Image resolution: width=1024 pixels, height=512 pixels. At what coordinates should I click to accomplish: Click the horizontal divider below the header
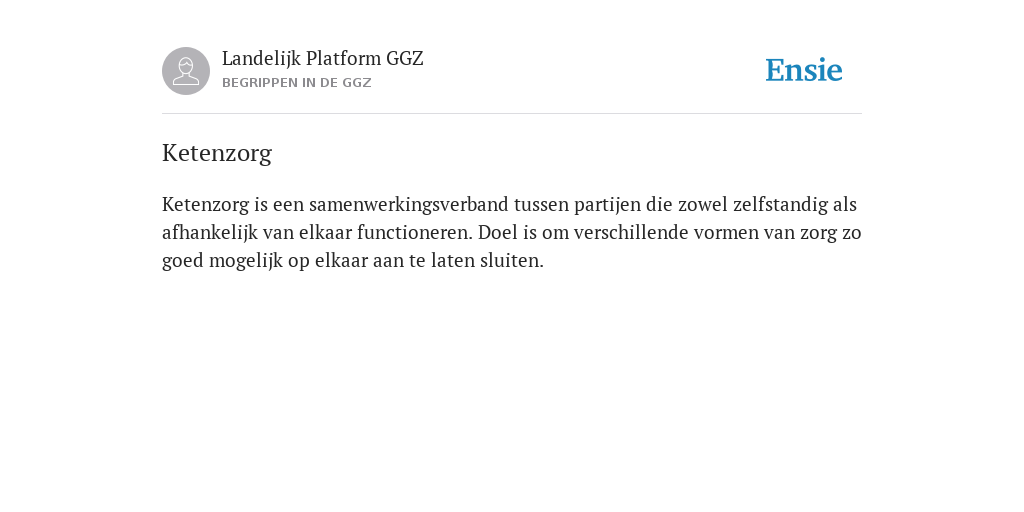click(x=512, y=114)
